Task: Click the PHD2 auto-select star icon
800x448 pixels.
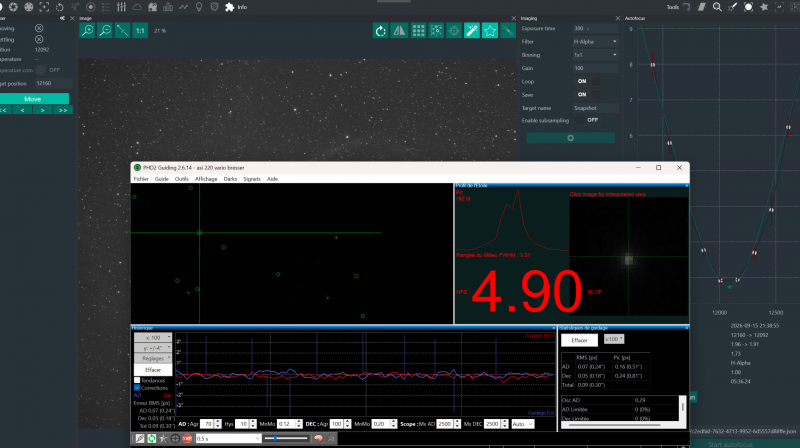Action: (x=163, y=438)
